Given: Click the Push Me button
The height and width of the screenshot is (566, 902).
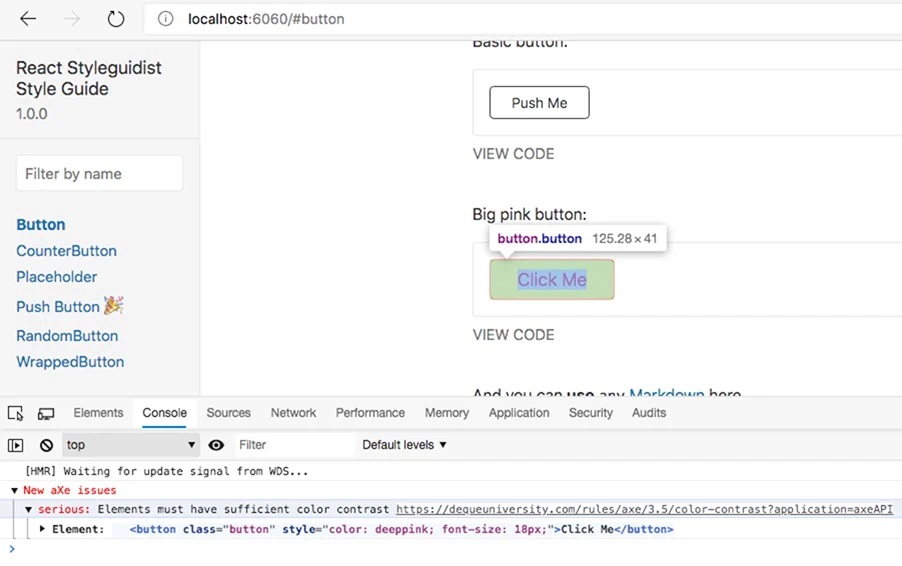Looking at the screenshot, I should [x=539, y=103].
